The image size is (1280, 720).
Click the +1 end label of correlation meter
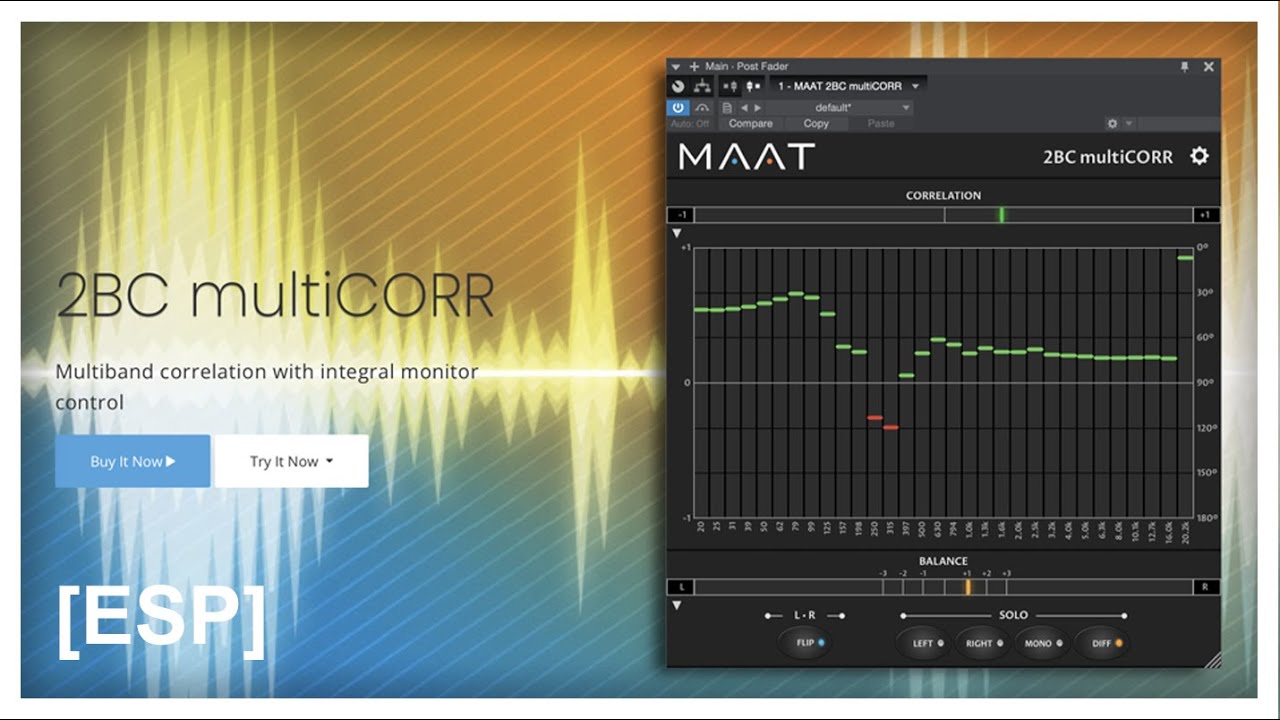point(1206,215)
